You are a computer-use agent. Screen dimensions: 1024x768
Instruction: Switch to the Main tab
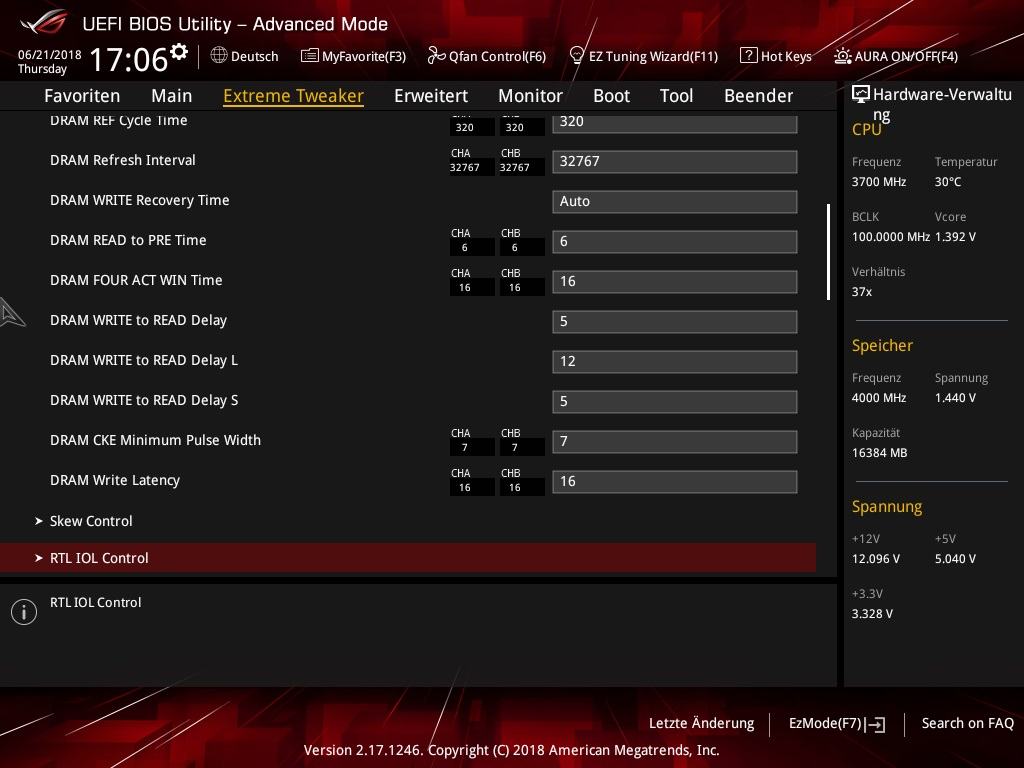click(172, 96)
